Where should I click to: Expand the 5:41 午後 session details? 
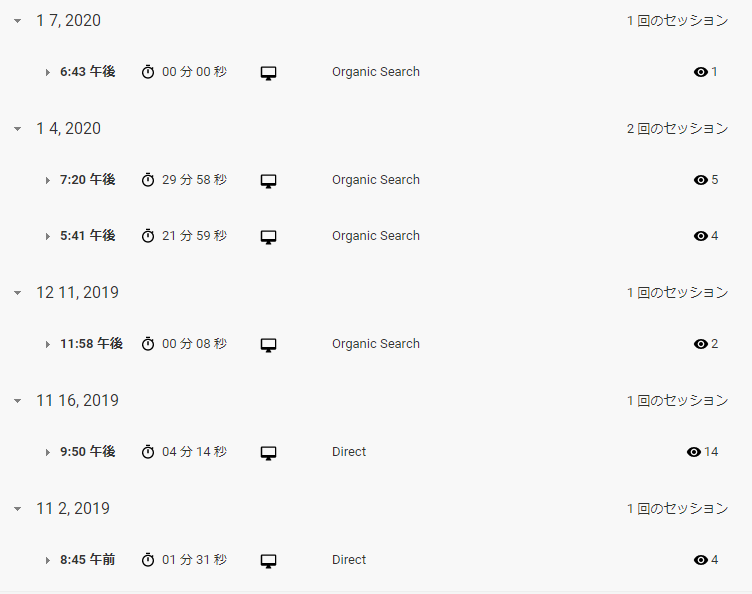(47, 236)
